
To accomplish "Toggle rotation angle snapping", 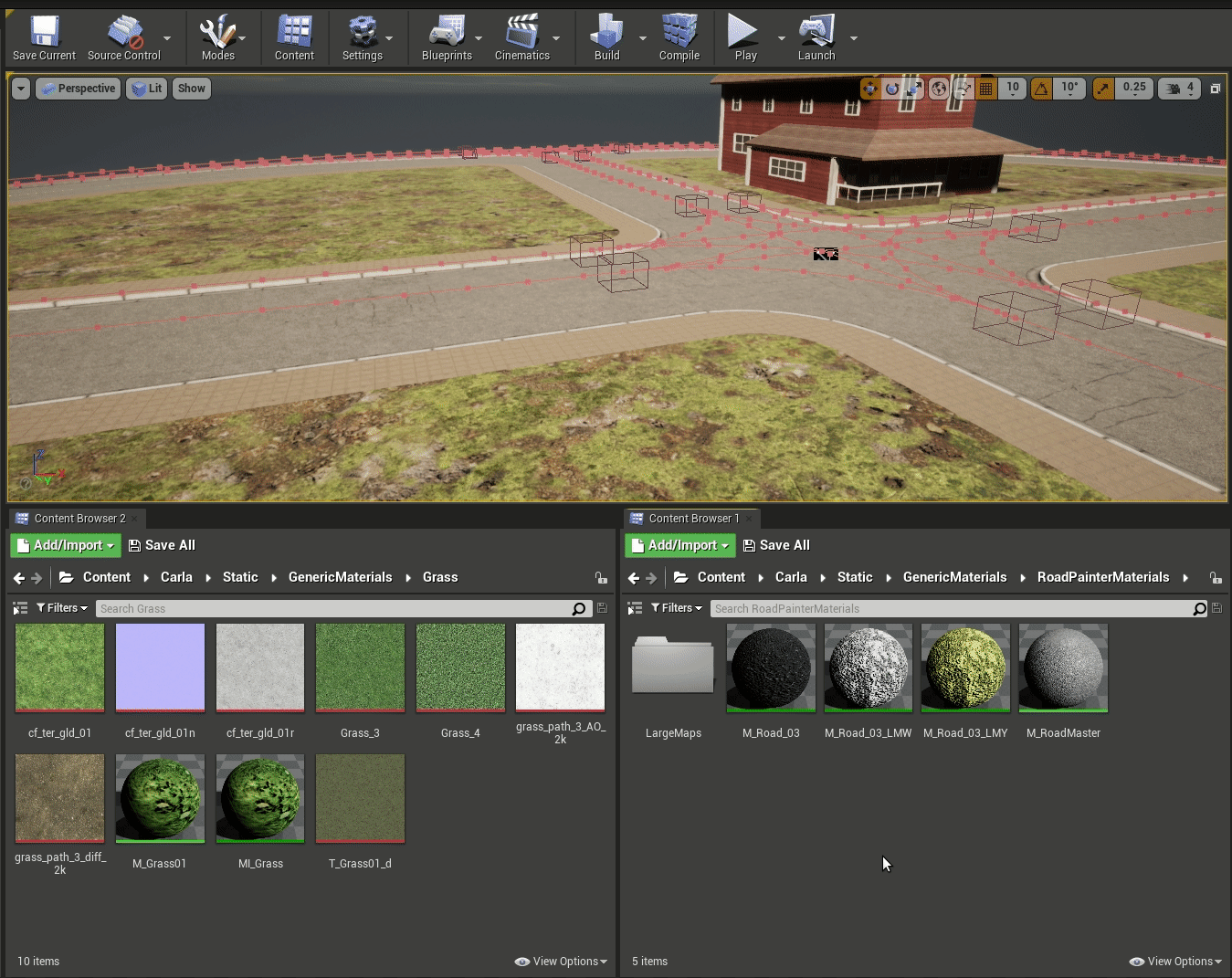I will pos(1041,89).
